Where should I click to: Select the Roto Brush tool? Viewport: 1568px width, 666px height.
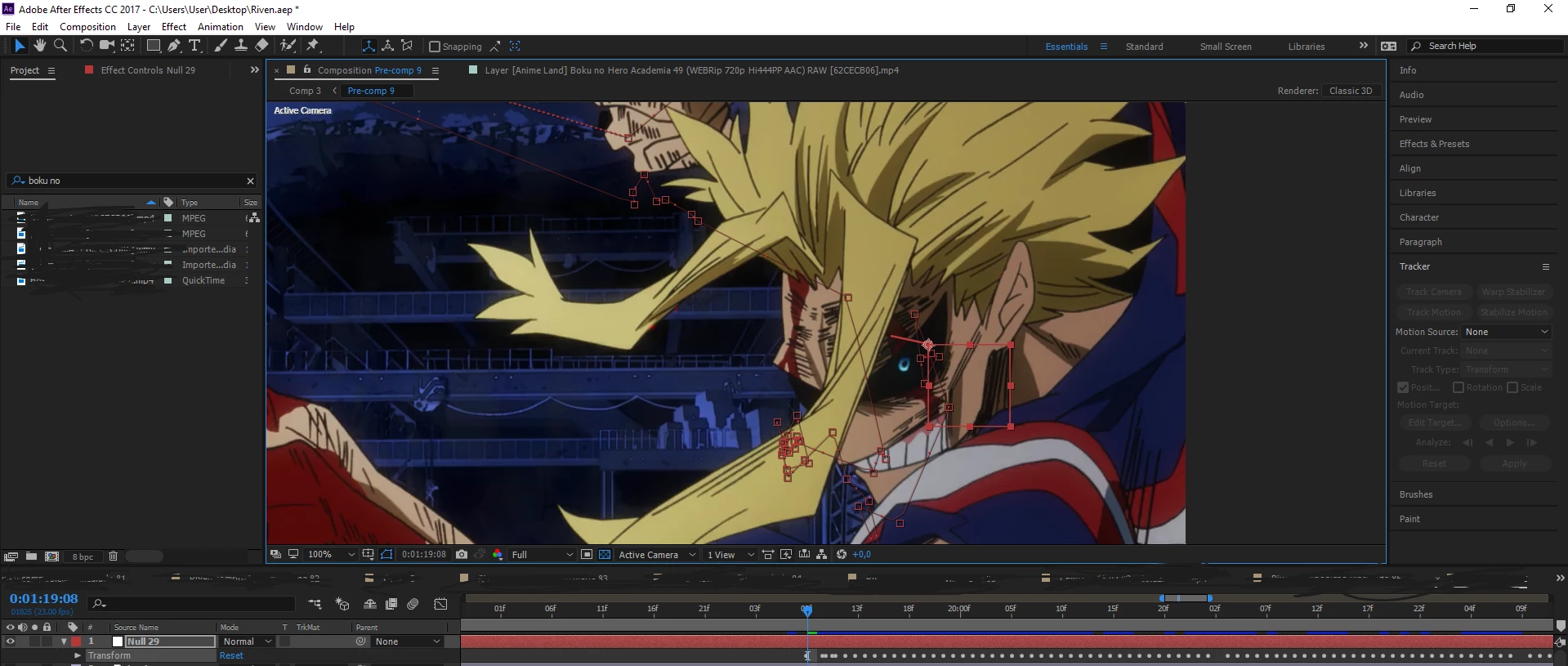click(288, 46)
